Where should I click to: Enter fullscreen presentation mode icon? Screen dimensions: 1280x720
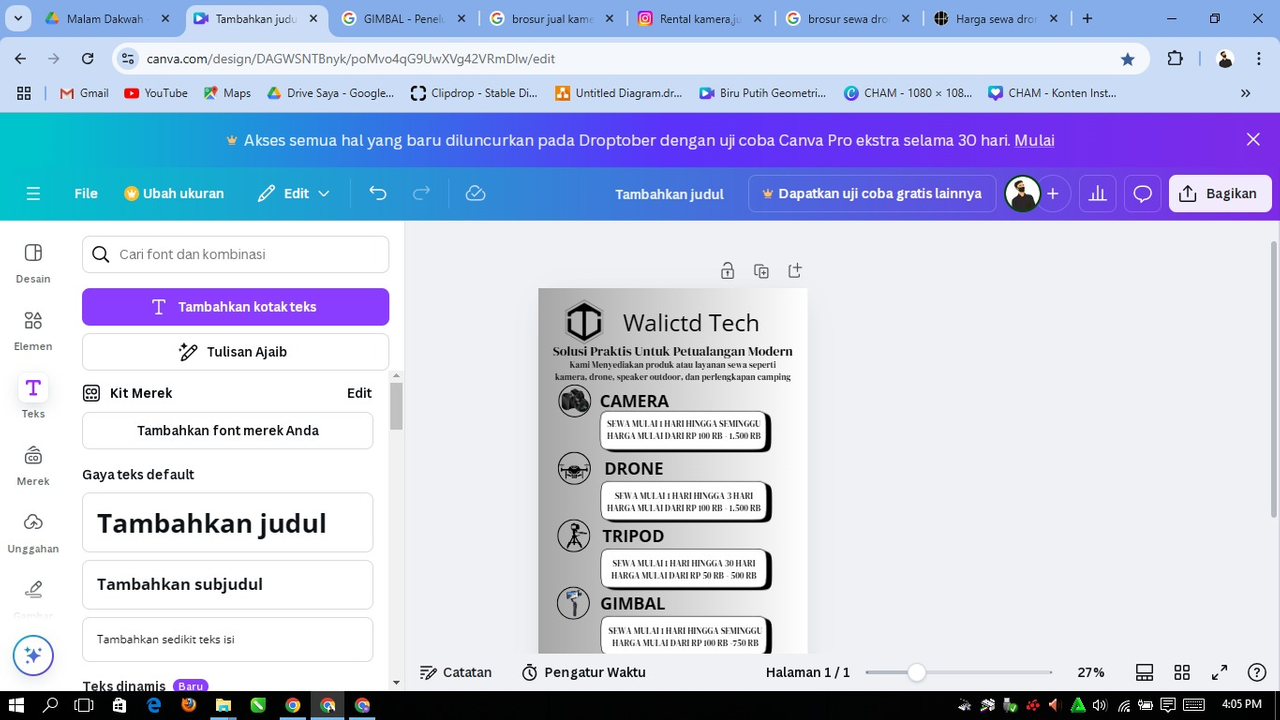[x=1219, y=673]
